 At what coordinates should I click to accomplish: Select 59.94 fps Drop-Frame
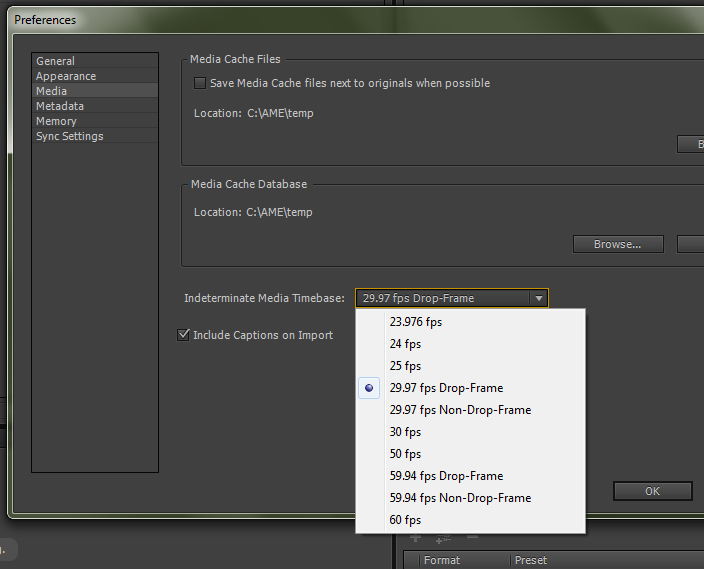click(471, 476)
